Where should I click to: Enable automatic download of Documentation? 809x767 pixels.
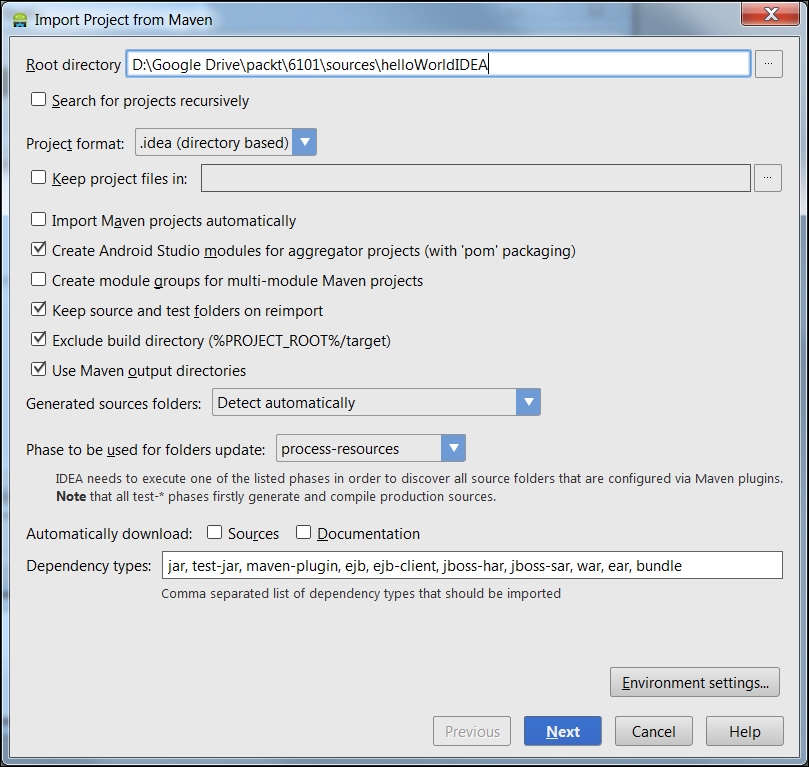(x=304, y=533)
